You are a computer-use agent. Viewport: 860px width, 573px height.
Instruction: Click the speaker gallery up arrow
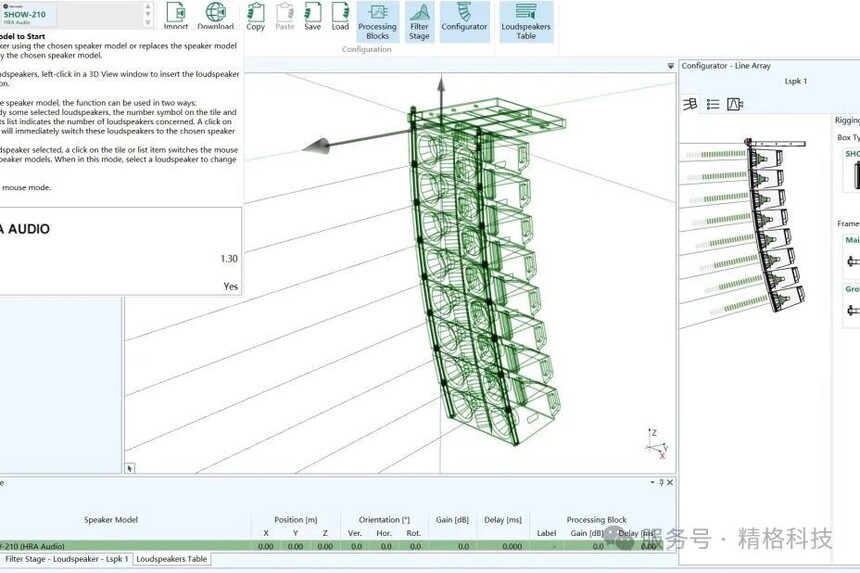click(x=148, y=7)
